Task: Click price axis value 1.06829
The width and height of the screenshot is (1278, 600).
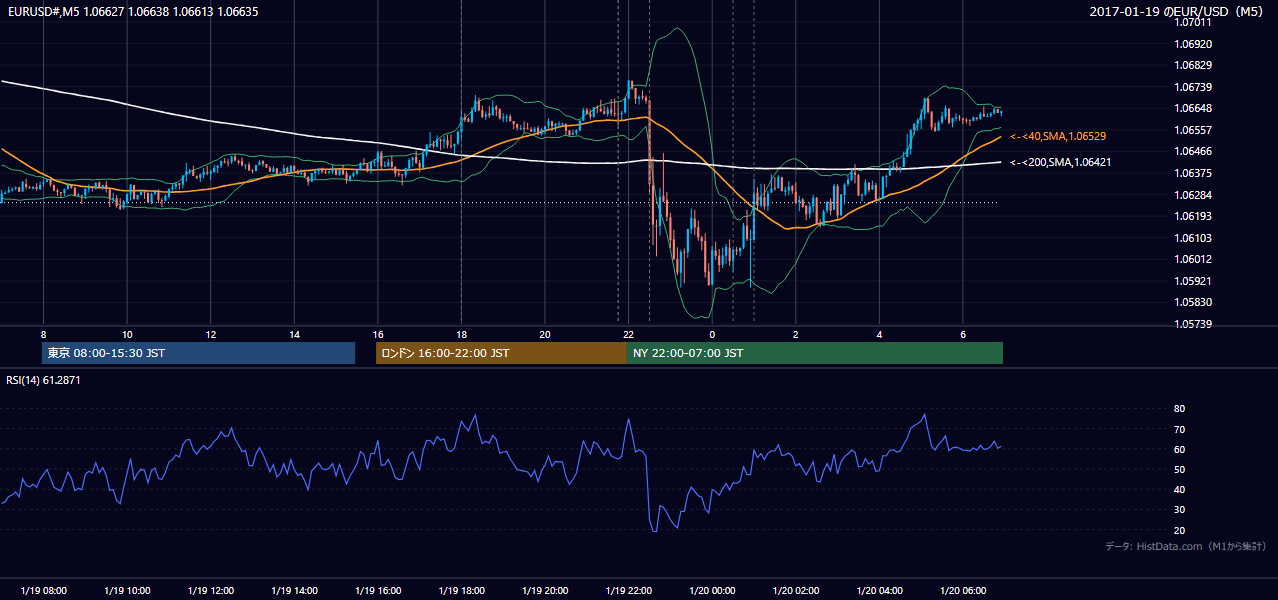Action: pos(1194,65)
